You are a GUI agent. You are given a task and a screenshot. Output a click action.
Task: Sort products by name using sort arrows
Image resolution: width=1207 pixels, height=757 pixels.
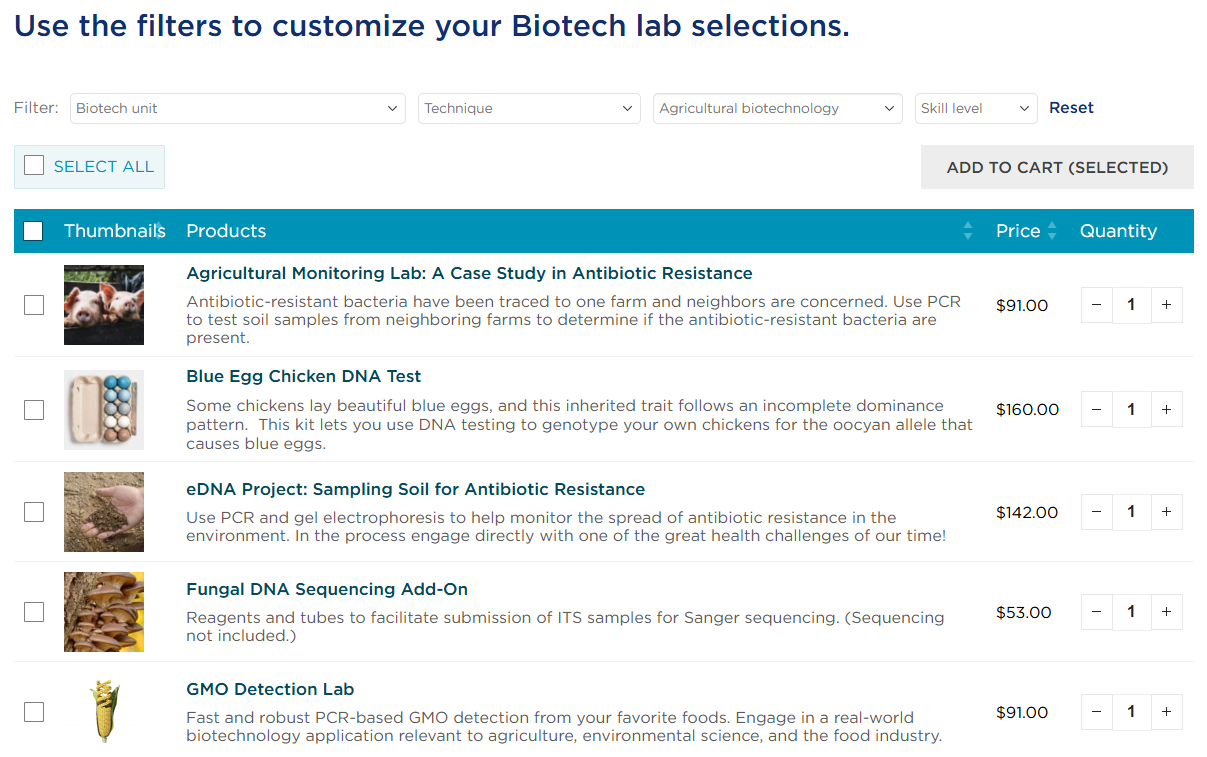click(x=967, y=231)
